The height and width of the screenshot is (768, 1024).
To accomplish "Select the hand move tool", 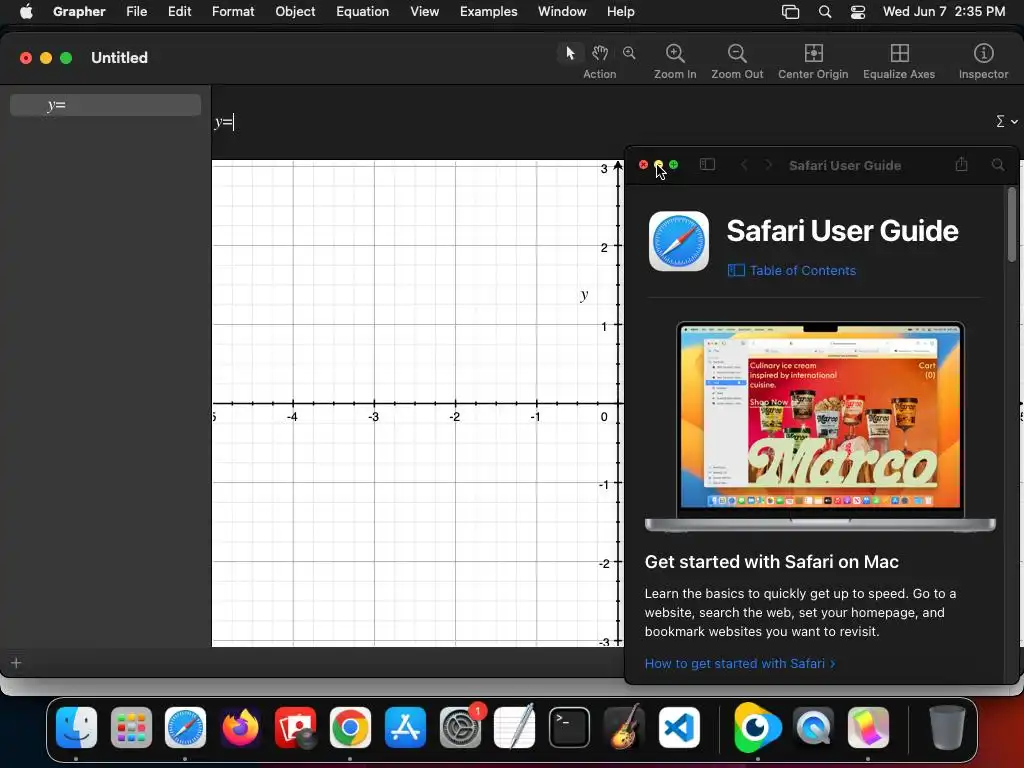I will [600, 53].
